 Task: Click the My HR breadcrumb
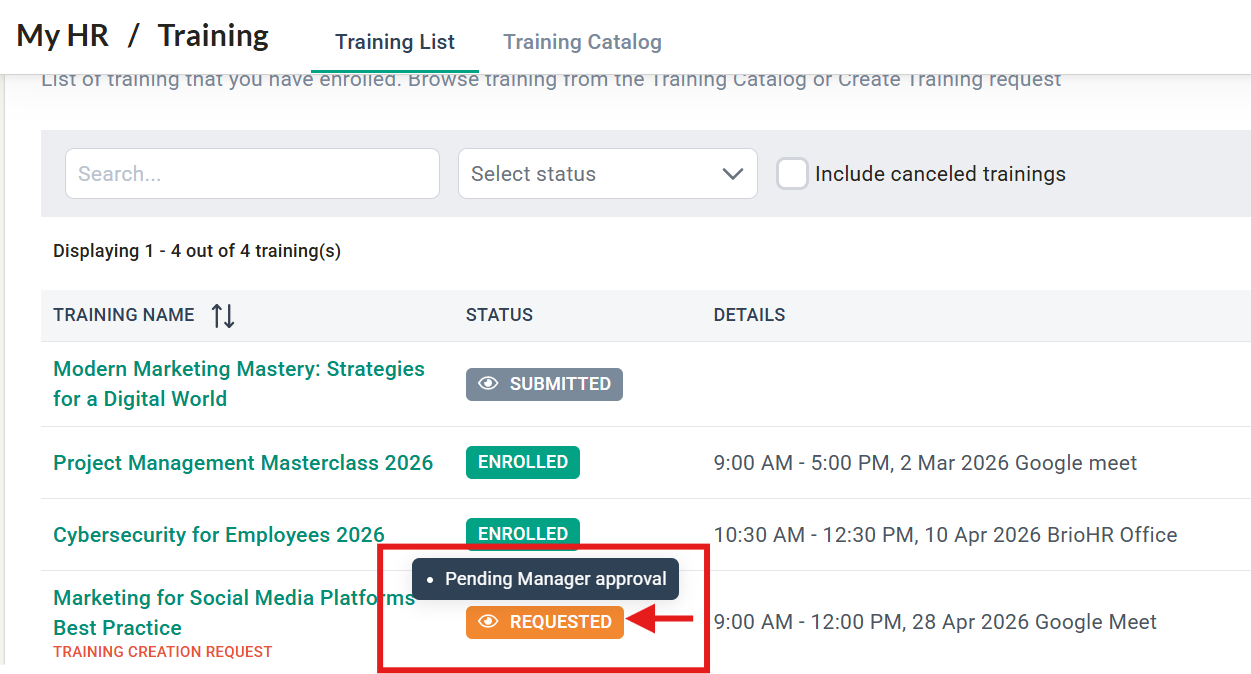click(64, 36)
